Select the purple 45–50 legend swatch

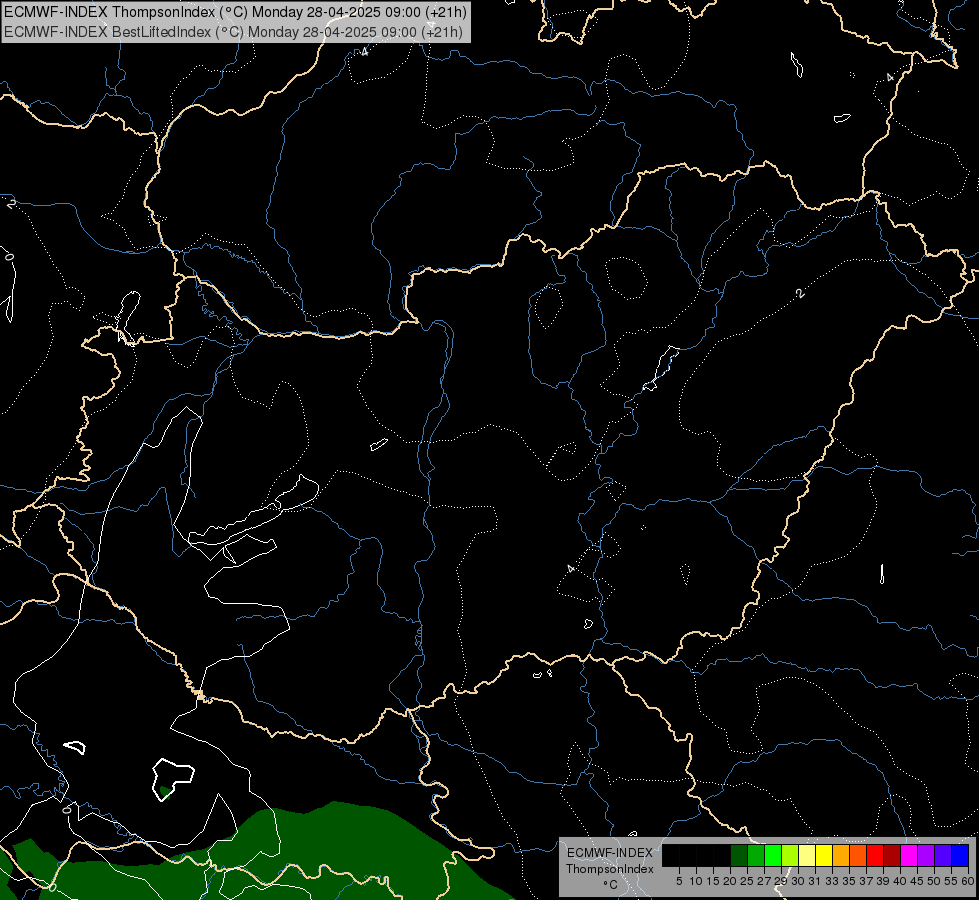pos(926,855)
